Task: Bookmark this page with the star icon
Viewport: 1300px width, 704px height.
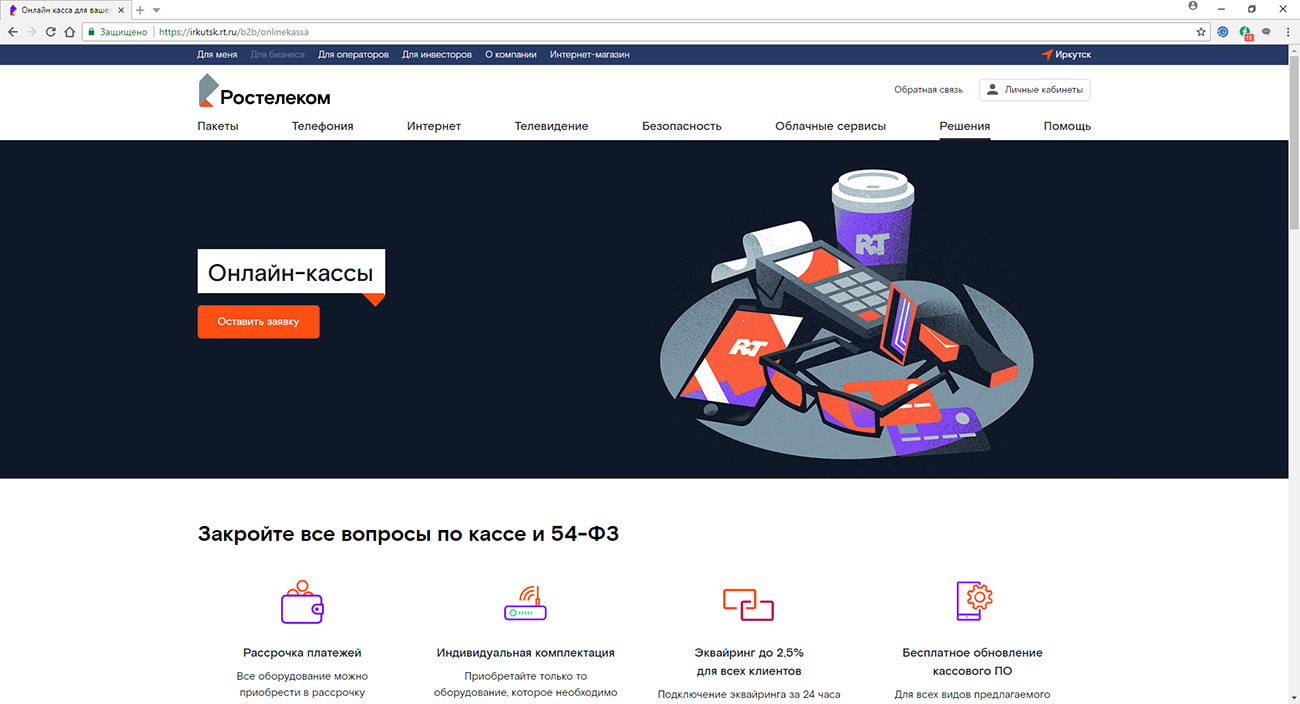Action: [x=1201, y=32]
